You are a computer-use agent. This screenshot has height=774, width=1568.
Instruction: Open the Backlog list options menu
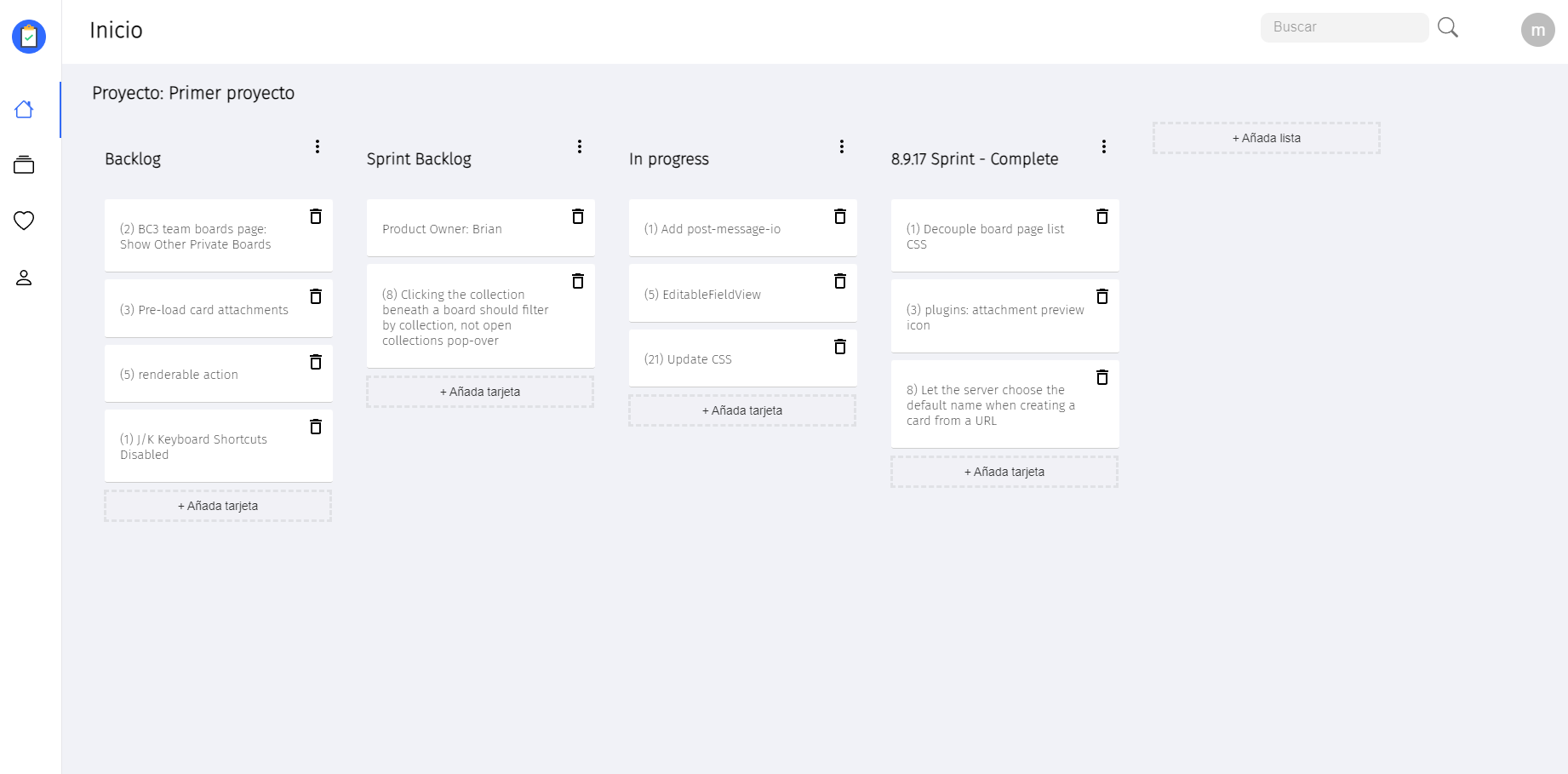317,146
